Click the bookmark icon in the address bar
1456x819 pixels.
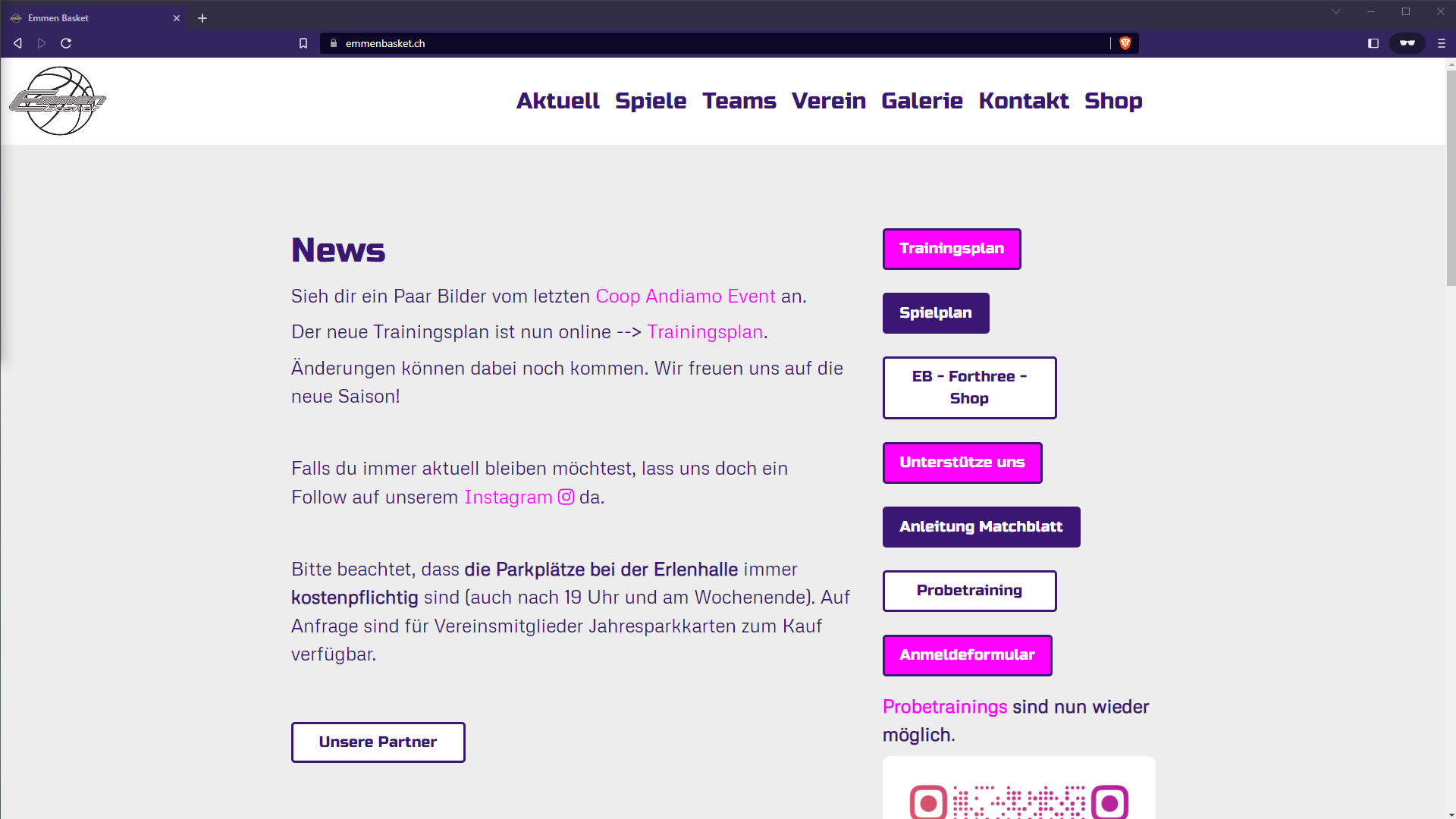coord(303,43)
